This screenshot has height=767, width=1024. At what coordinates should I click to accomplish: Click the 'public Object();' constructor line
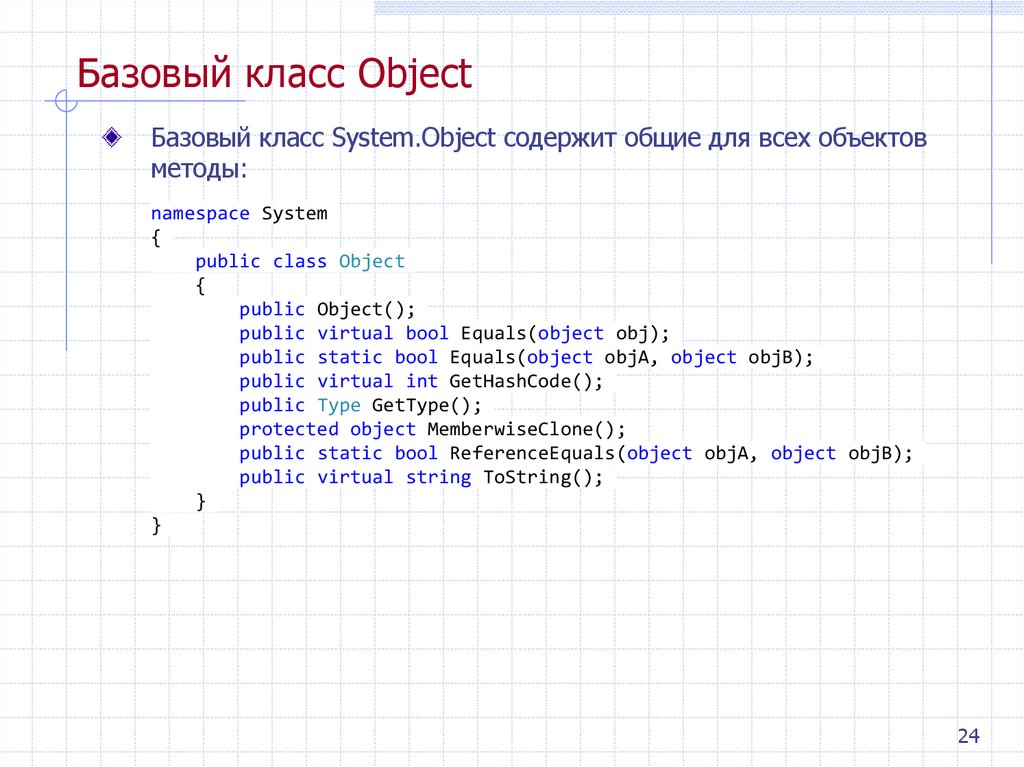point(327,309)
